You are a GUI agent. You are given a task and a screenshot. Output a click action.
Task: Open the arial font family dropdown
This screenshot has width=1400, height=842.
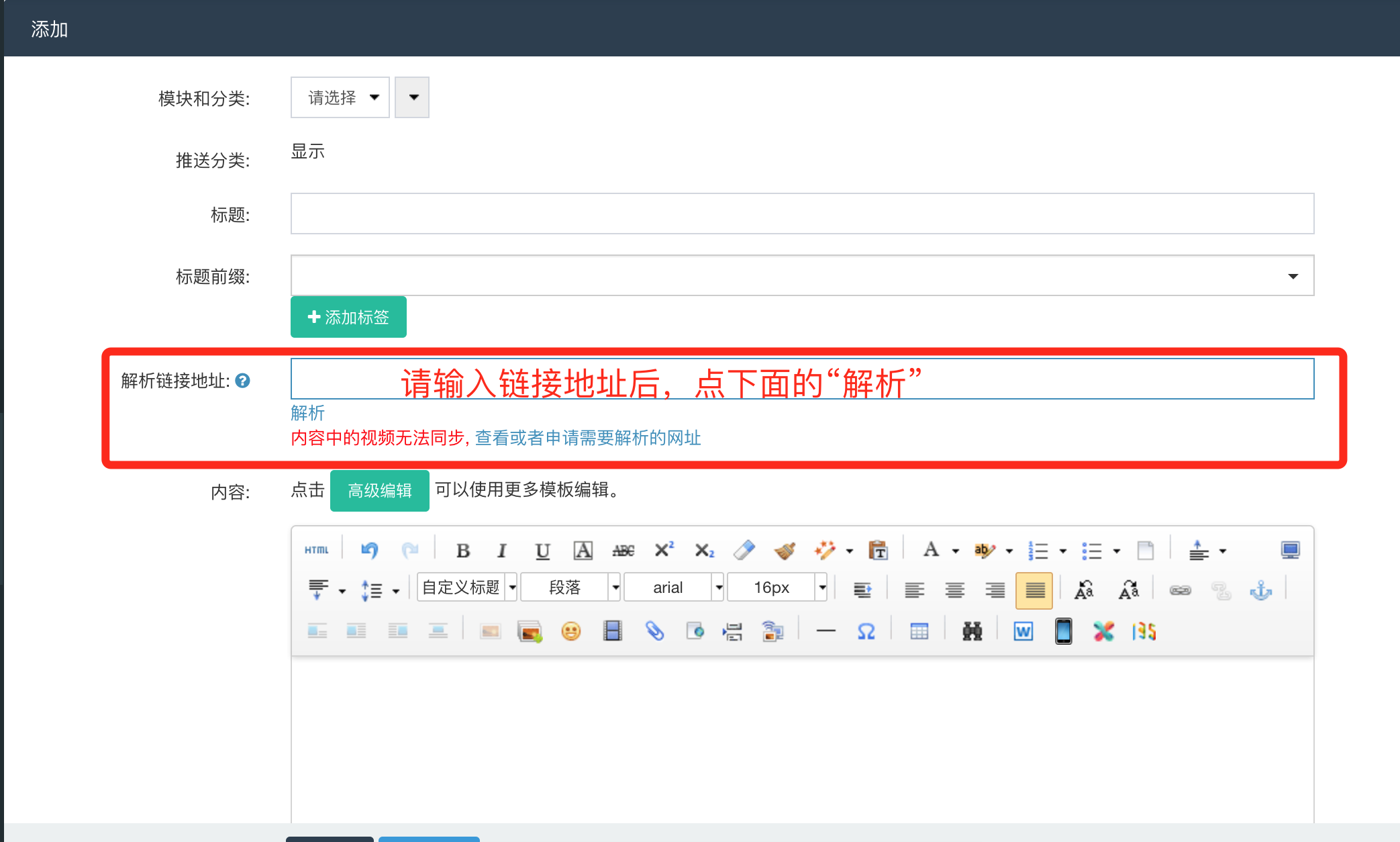[x=673, y=588]
